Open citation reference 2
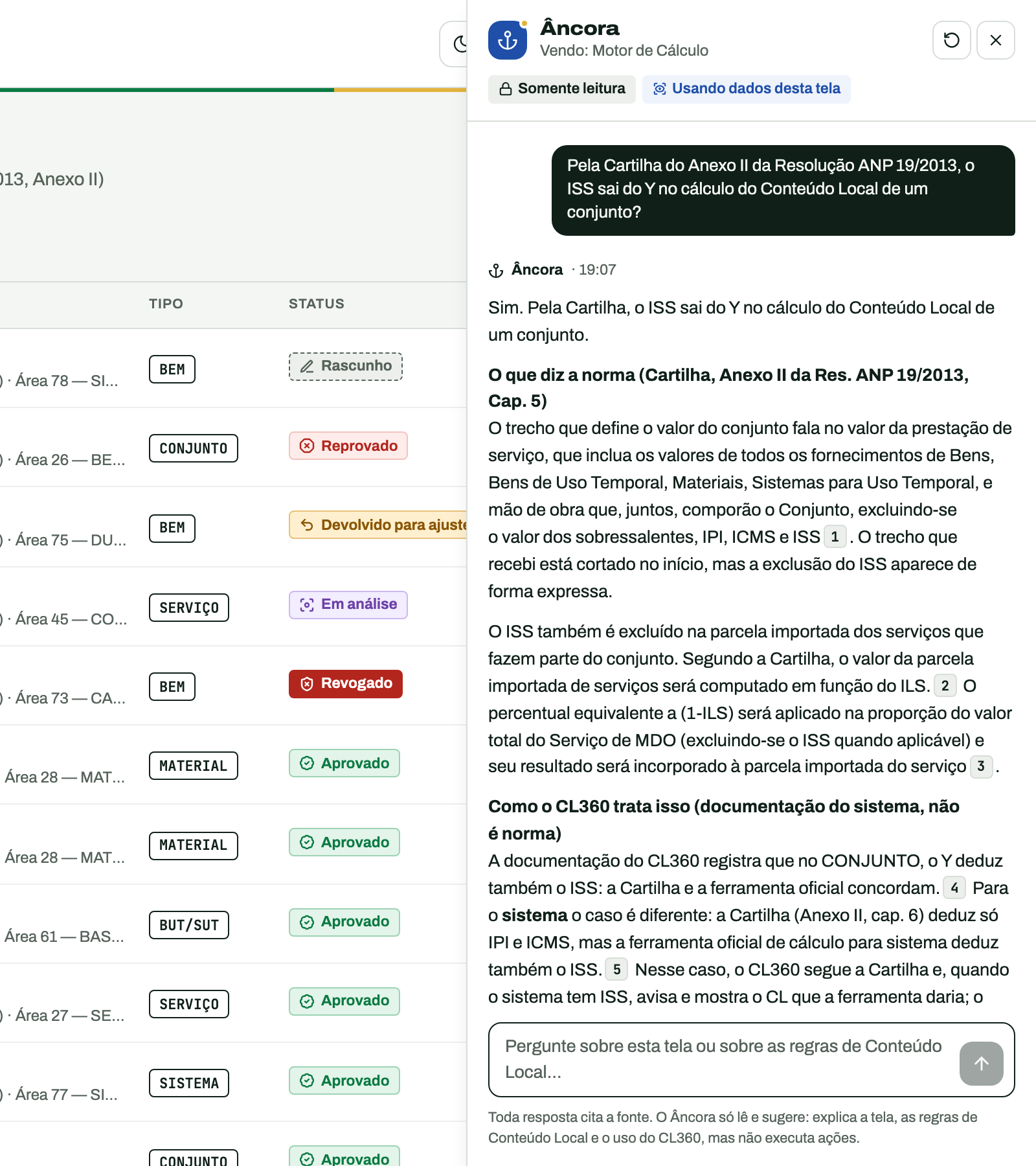 (945, 686)
